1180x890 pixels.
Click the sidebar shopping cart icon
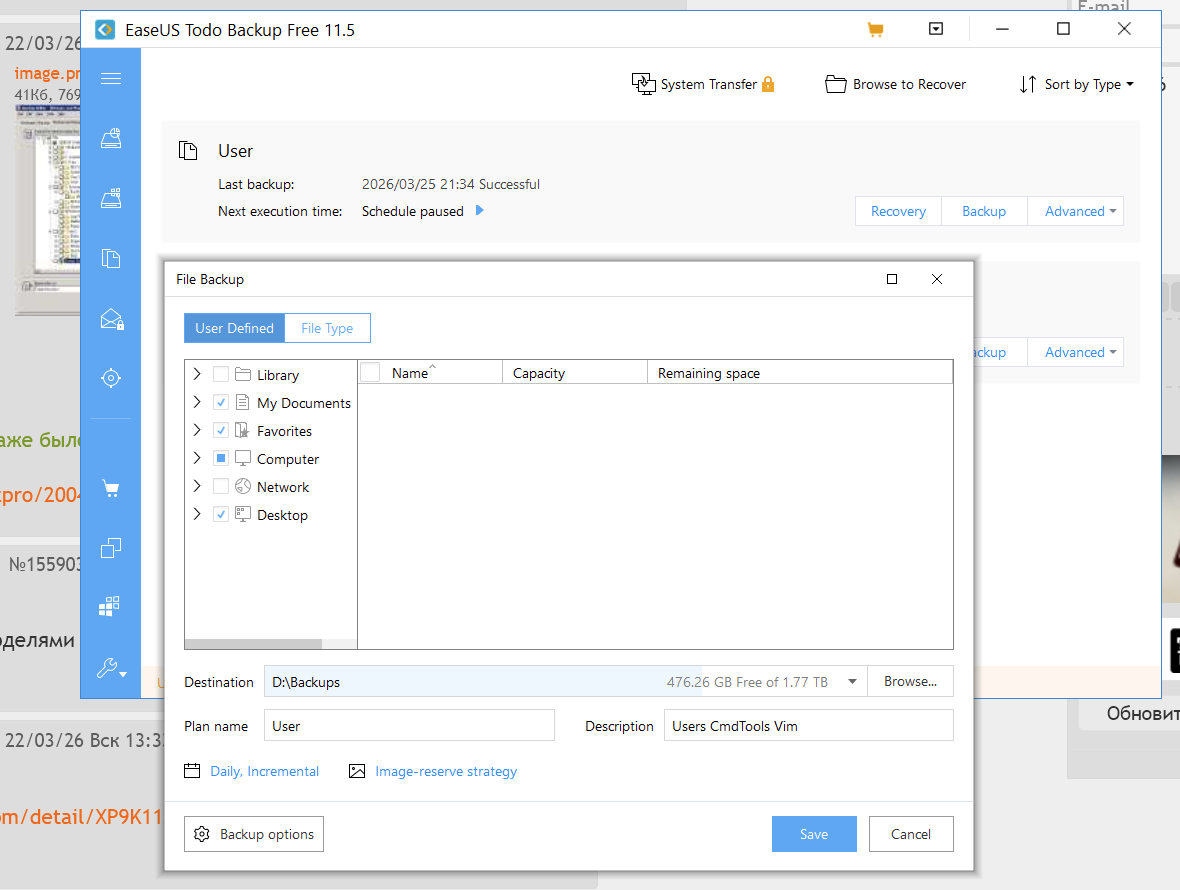click(x=111, y=489)
